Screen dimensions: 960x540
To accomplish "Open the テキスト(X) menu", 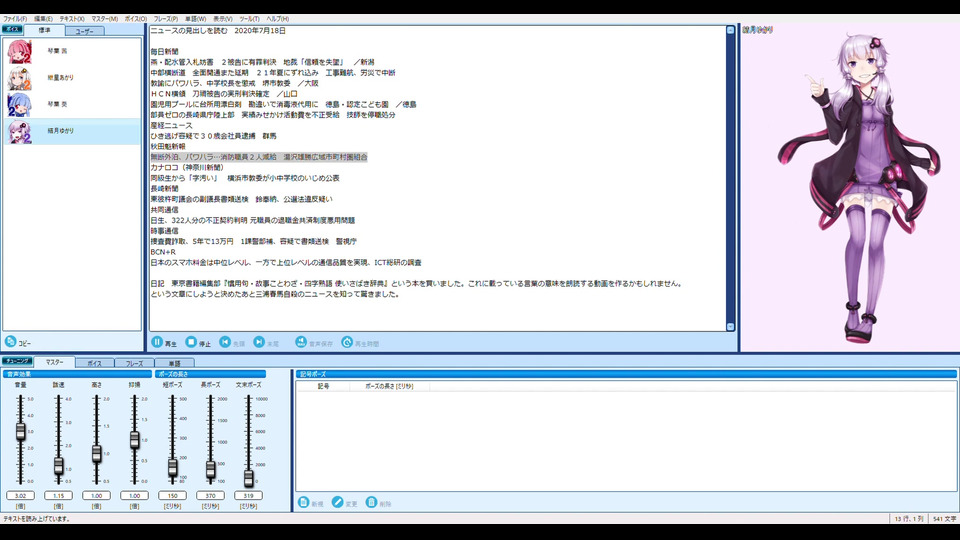I will (x=72, y=19).
